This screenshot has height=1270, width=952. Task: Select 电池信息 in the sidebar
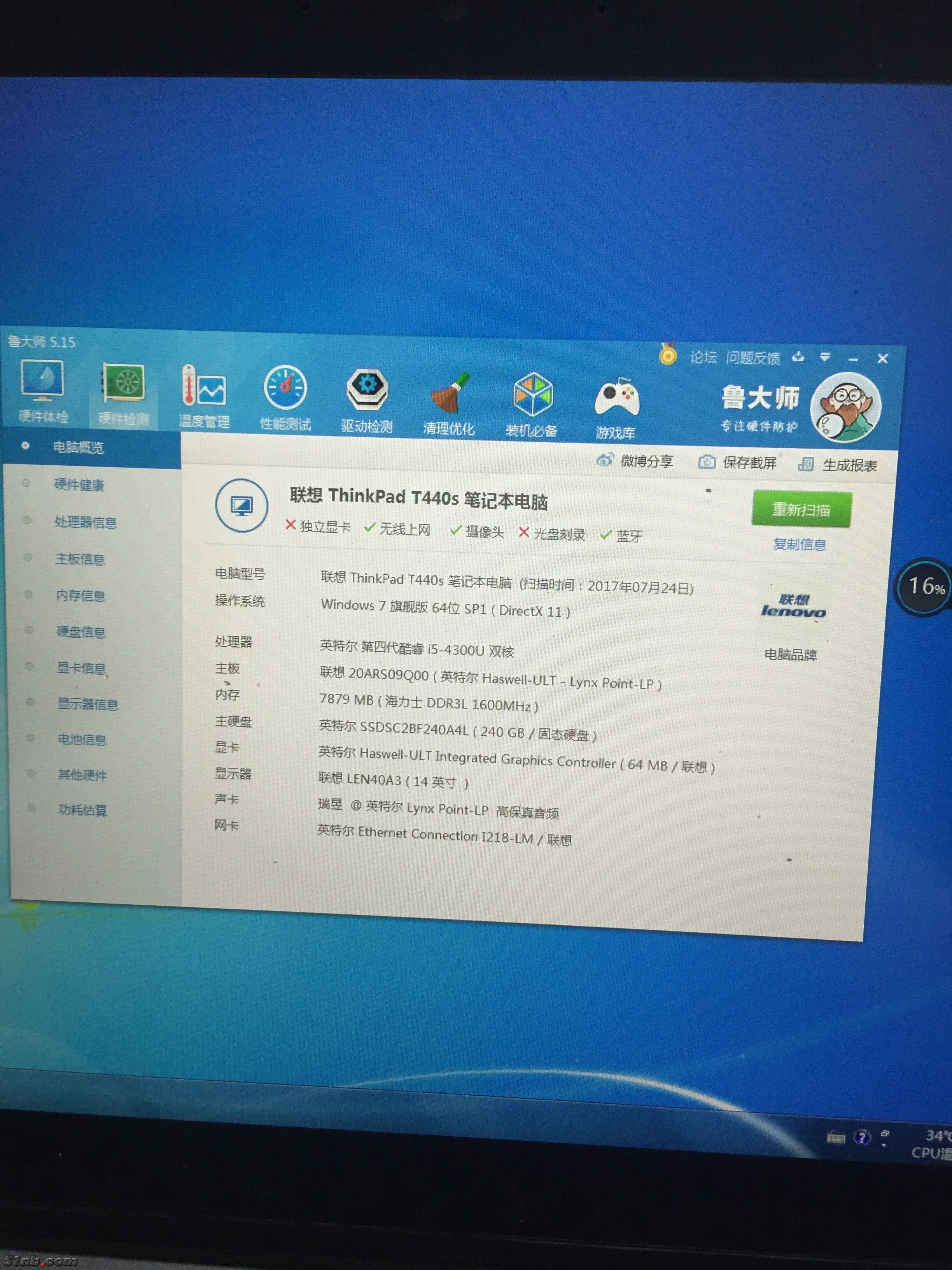pos(82,740)
